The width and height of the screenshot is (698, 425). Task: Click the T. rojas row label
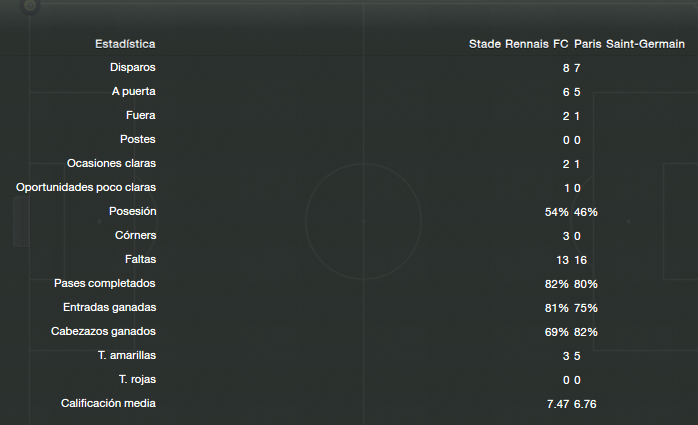click(x=137, y=380)
